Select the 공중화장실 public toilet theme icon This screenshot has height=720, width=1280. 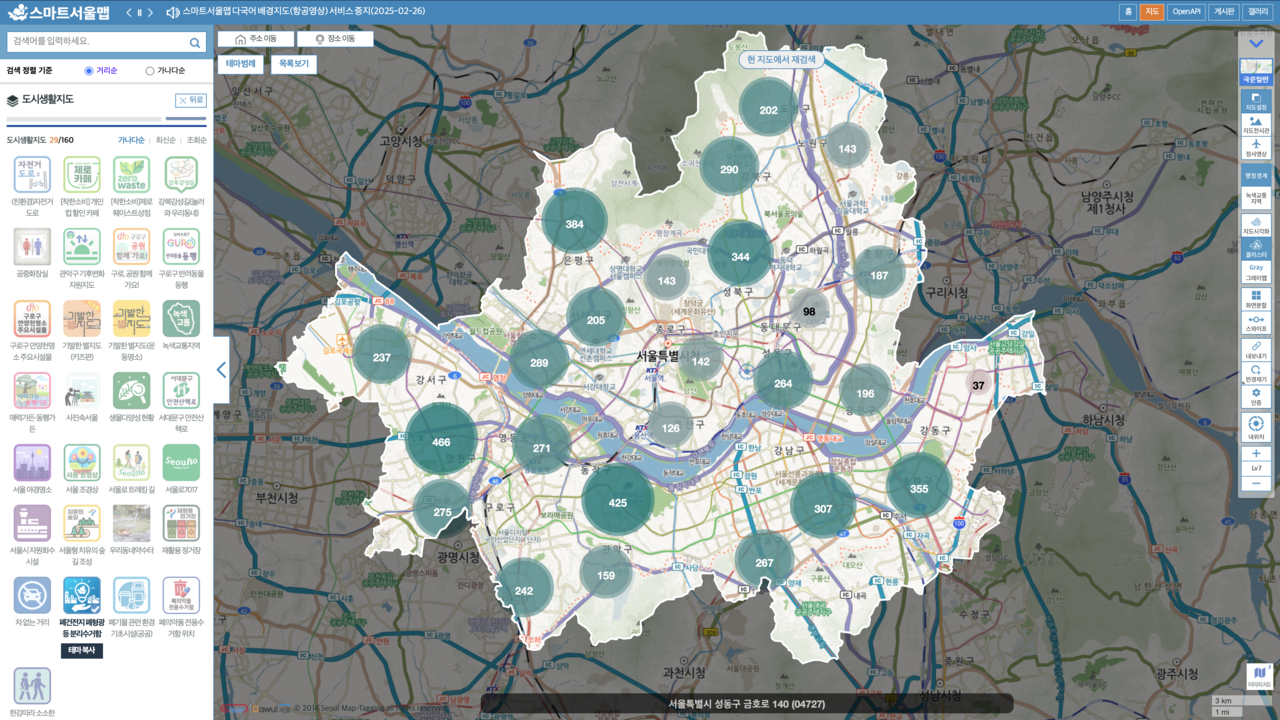pos(31,244)
